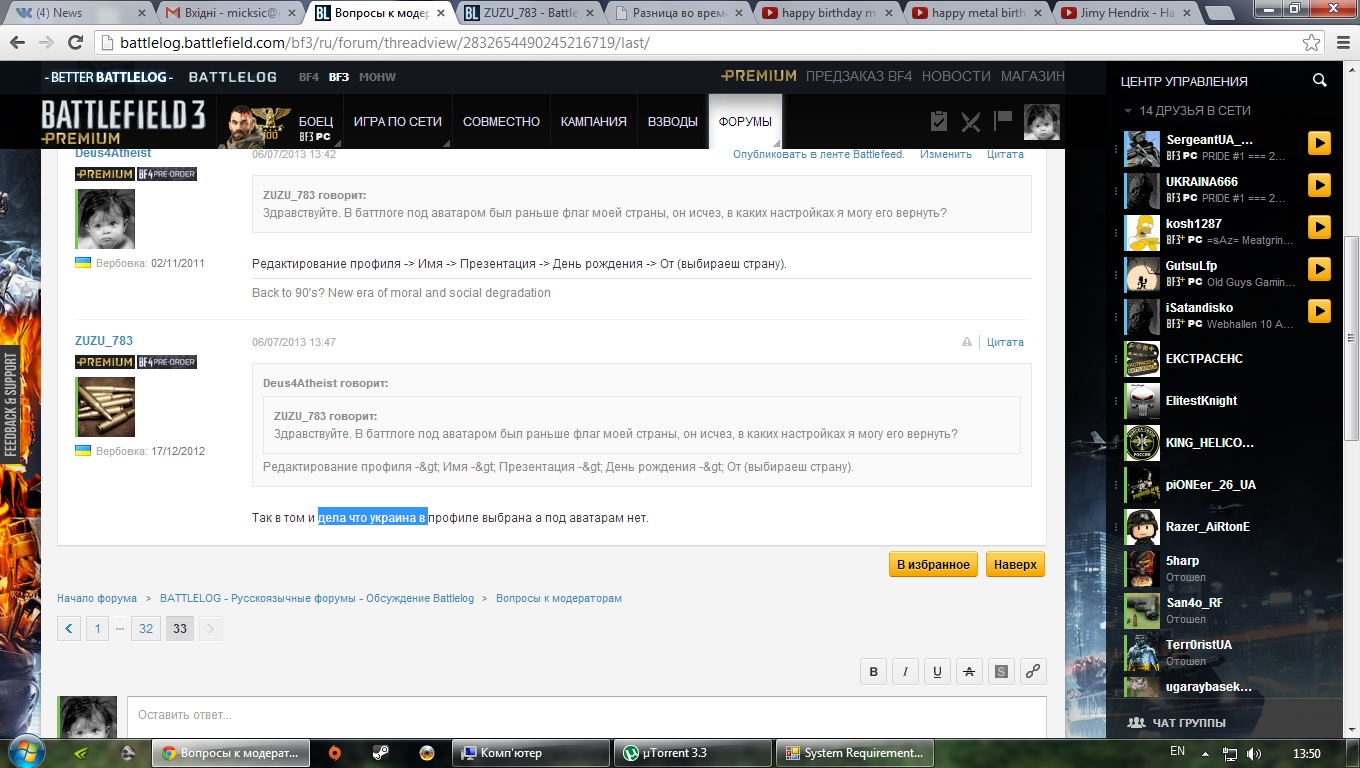This screenshot has width=1360, height=768.
Task: Go to Начало форума breadcrumb
Action: pos(97,598)
